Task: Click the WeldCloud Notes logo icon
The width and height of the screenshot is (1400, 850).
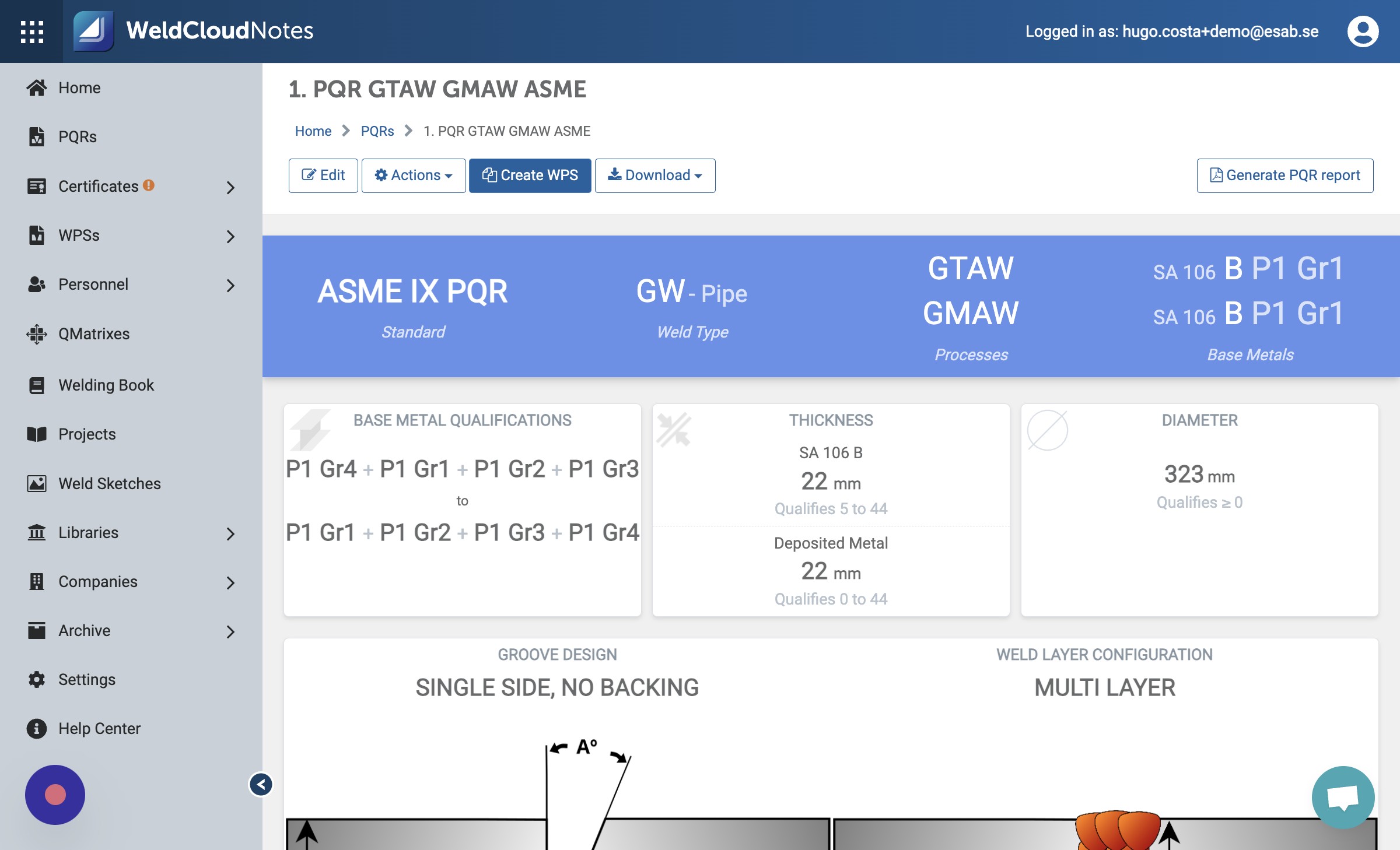Action: pos(93,31)
